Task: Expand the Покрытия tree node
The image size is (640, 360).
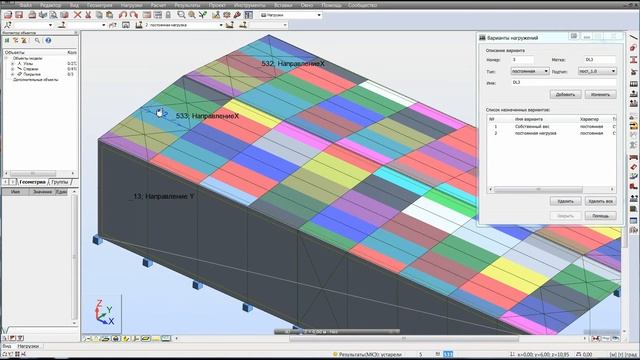Action: coord(12,74)
